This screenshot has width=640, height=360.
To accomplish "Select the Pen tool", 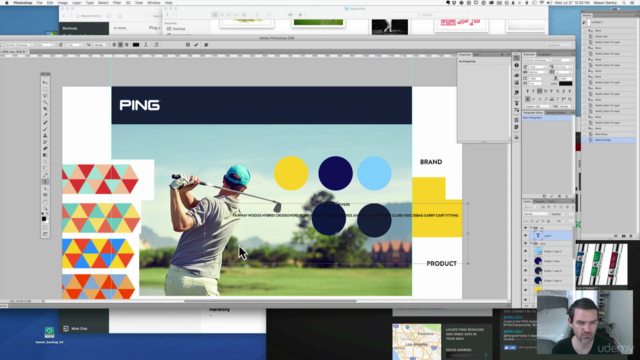I will (45, 175).
